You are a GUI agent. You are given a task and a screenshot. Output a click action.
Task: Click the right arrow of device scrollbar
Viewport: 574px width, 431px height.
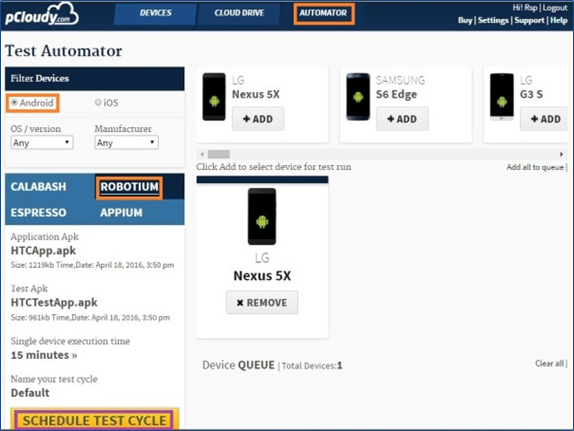pyautogui.click(x=561, y=154)
